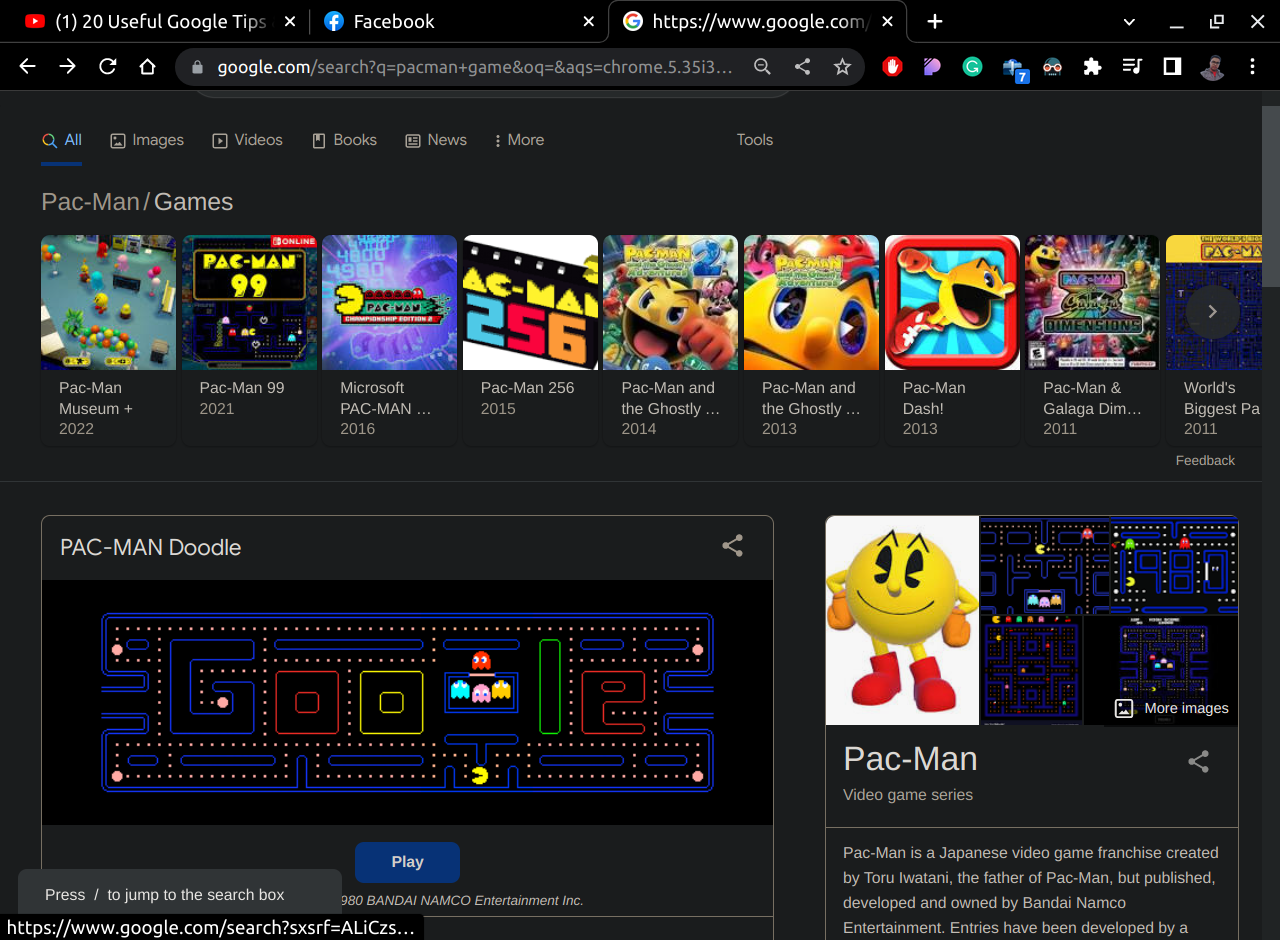This screenshot has height=940, width=1280.
Task: Select the 'Video game series' subtitle
Action: point(908,795)
